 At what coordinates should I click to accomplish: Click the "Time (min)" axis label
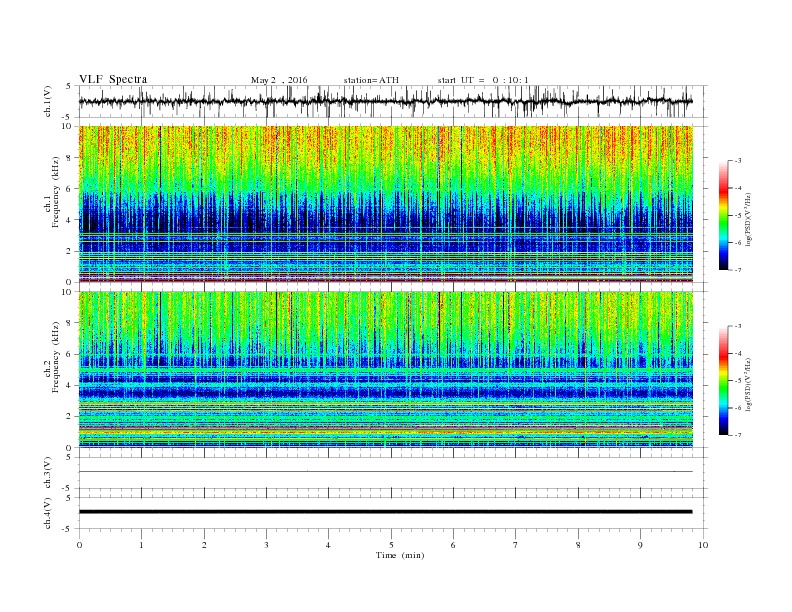point(400,555)
